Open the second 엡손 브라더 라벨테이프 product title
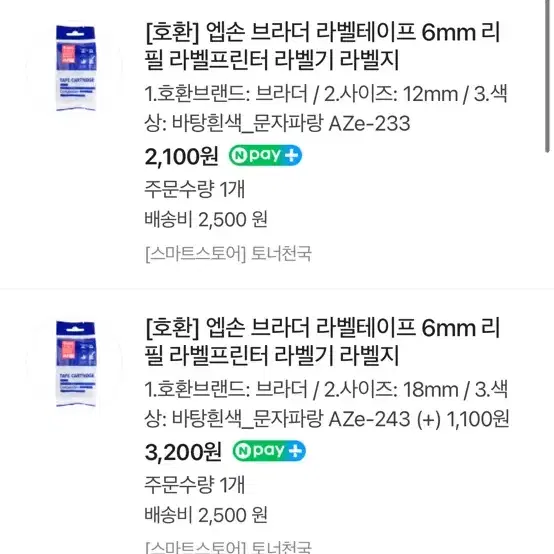Viewport: 554px width, 554px height. click(322, 342)
